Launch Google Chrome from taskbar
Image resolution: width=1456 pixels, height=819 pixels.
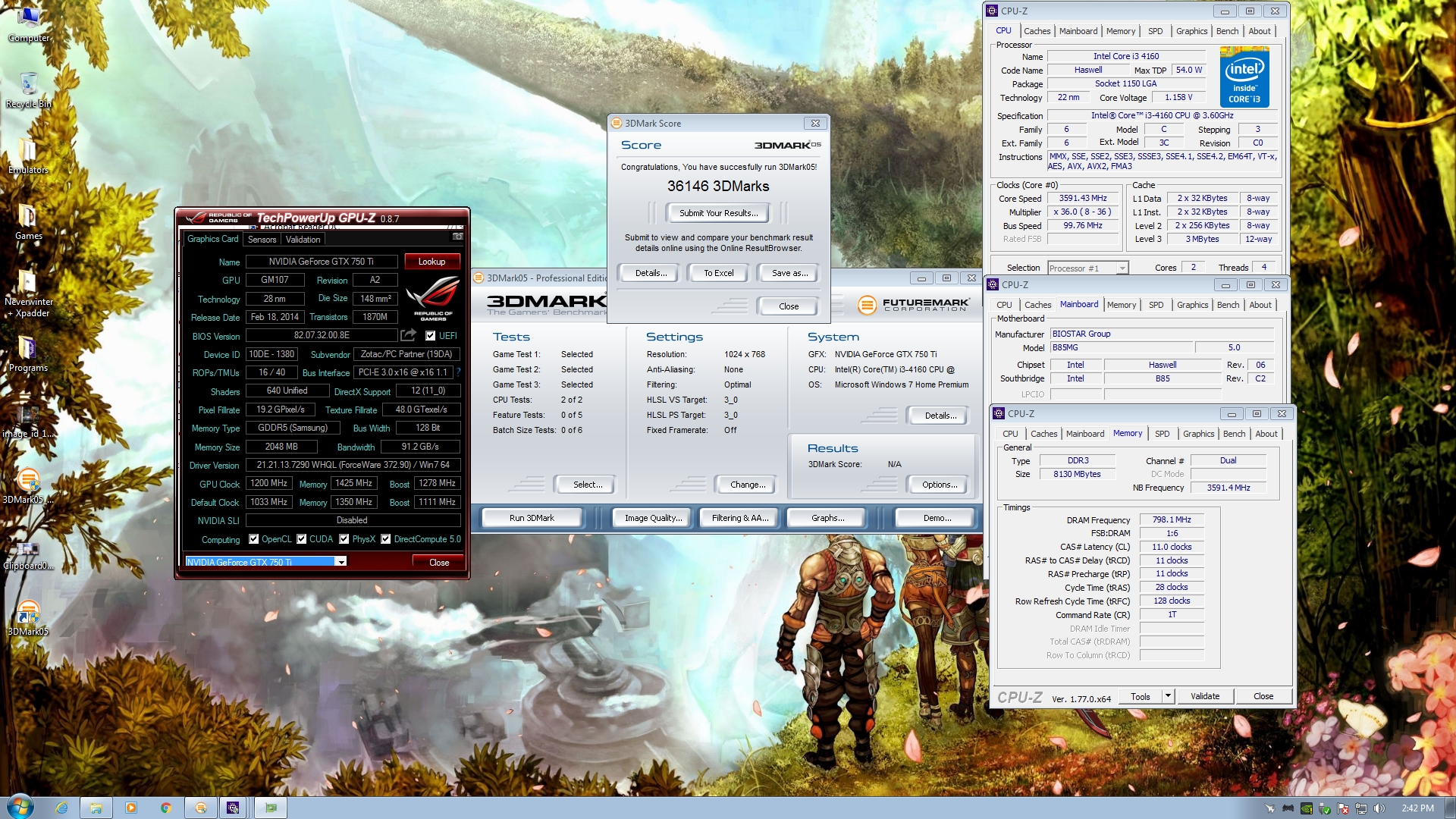pos(166,808)
